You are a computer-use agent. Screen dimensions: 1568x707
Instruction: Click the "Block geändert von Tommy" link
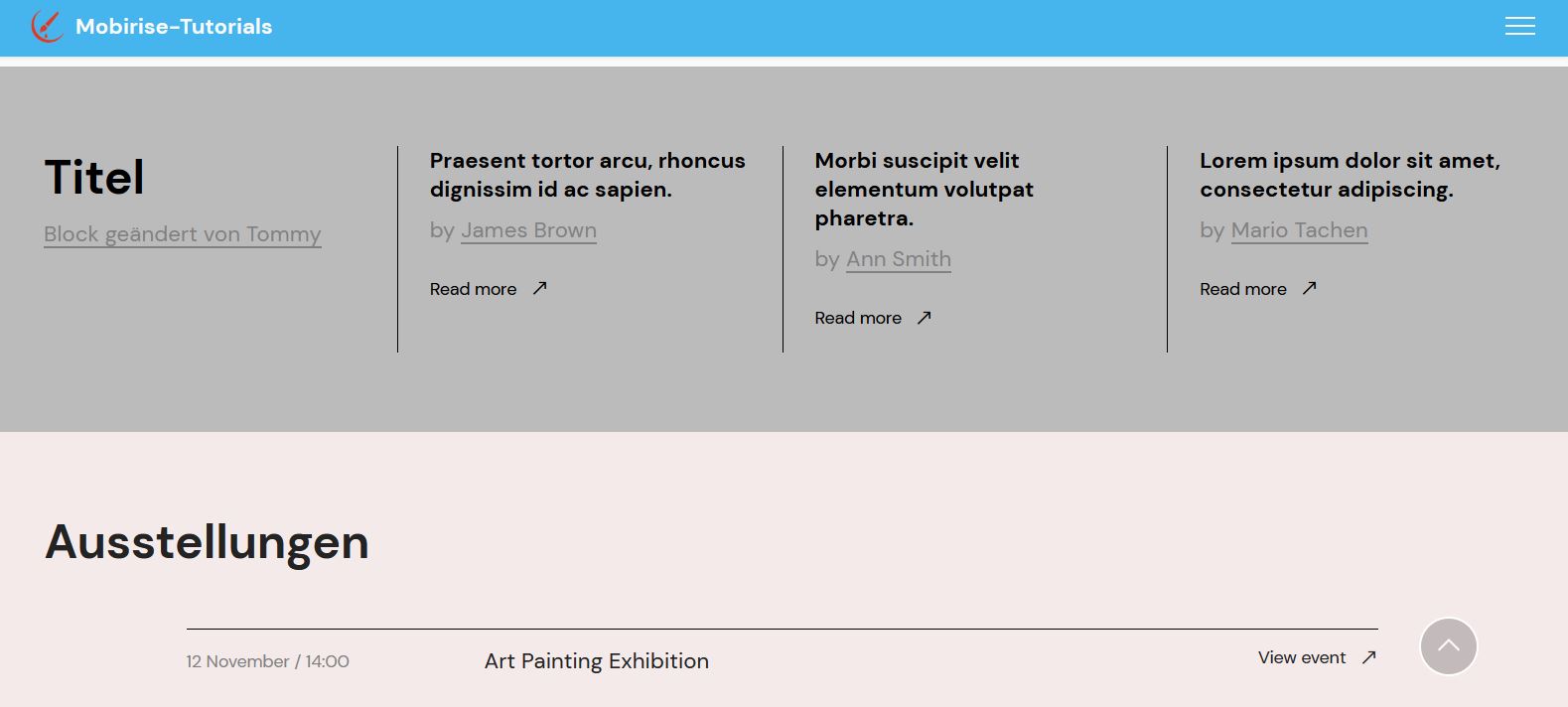coord(183,234)
